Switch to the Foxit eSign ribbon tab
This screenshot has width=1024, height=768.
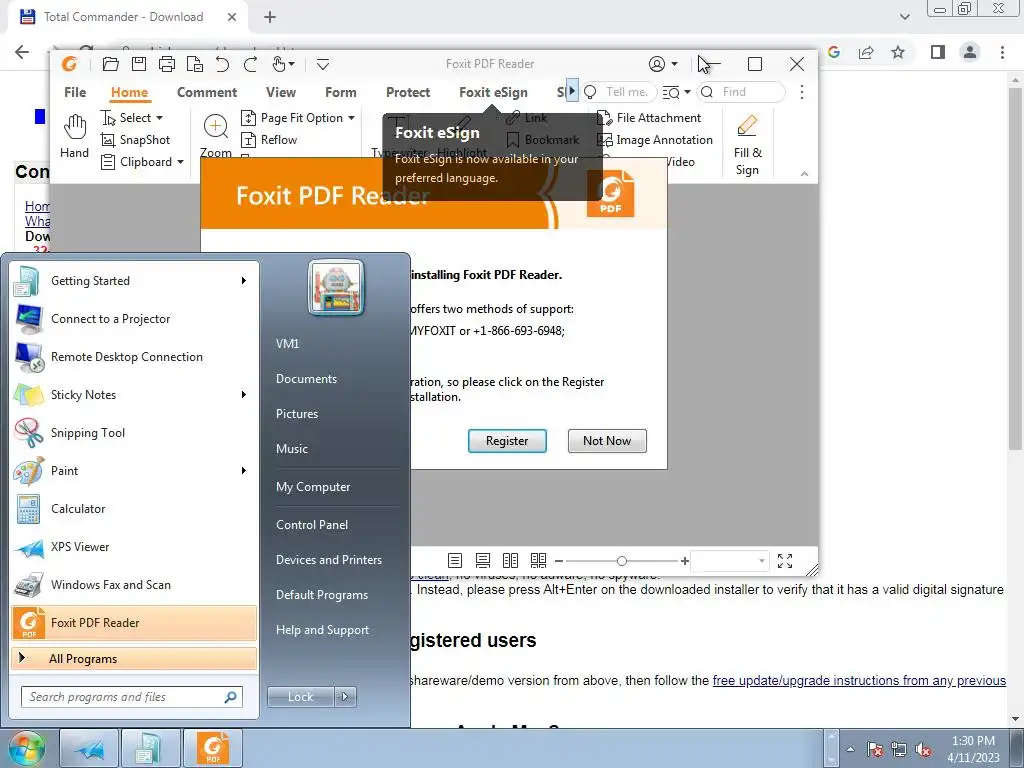click(493, 92)
